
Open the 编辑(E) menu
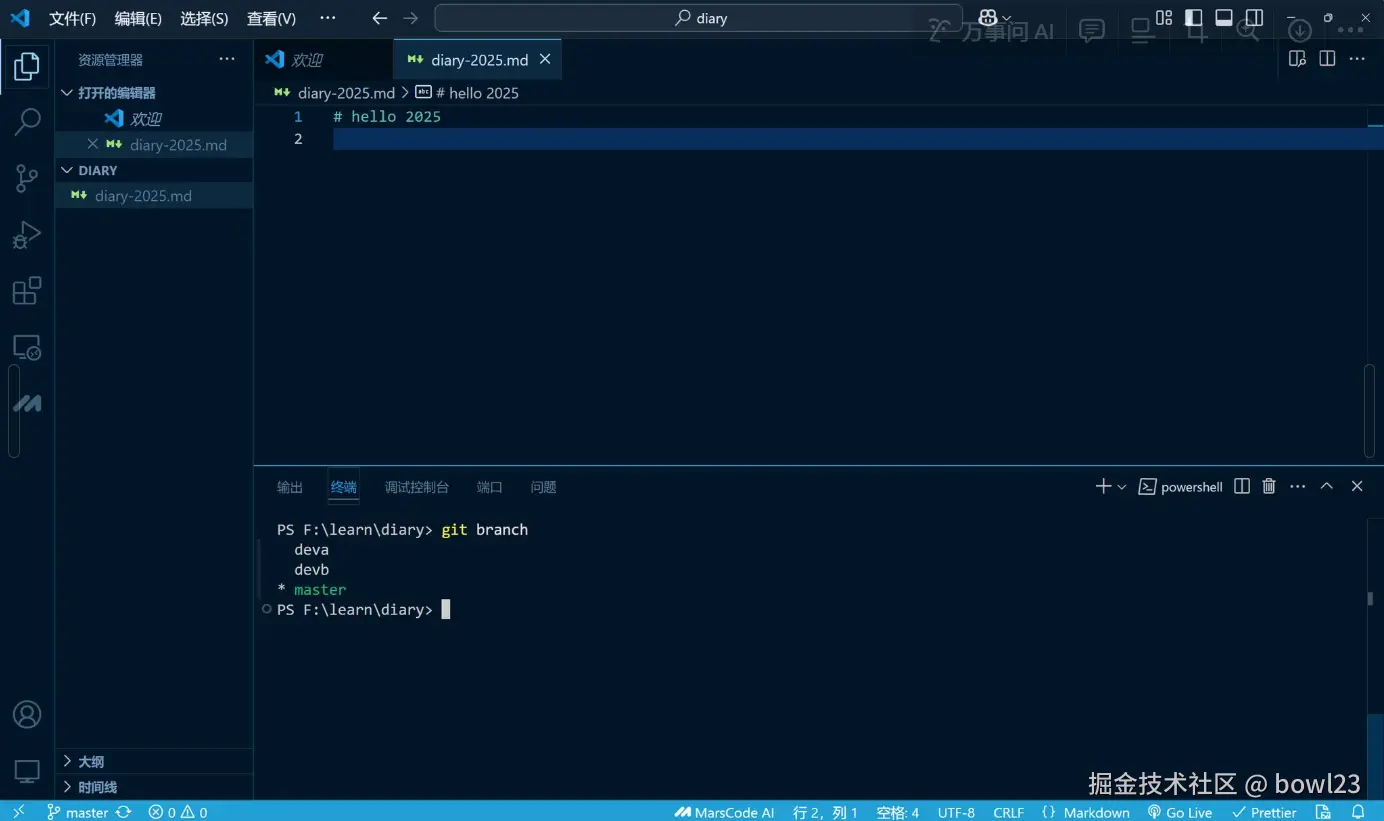(x=138, y=18)
